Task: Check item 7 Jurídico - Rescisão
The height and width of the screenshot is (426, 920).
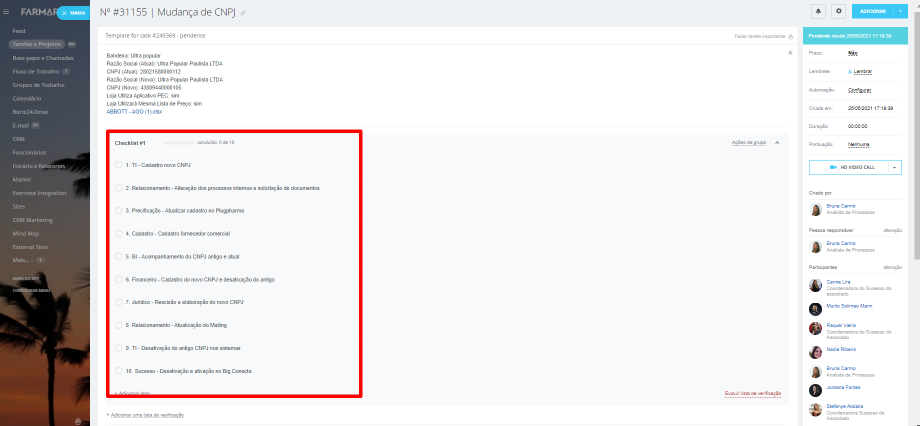Action: point(119,302)
